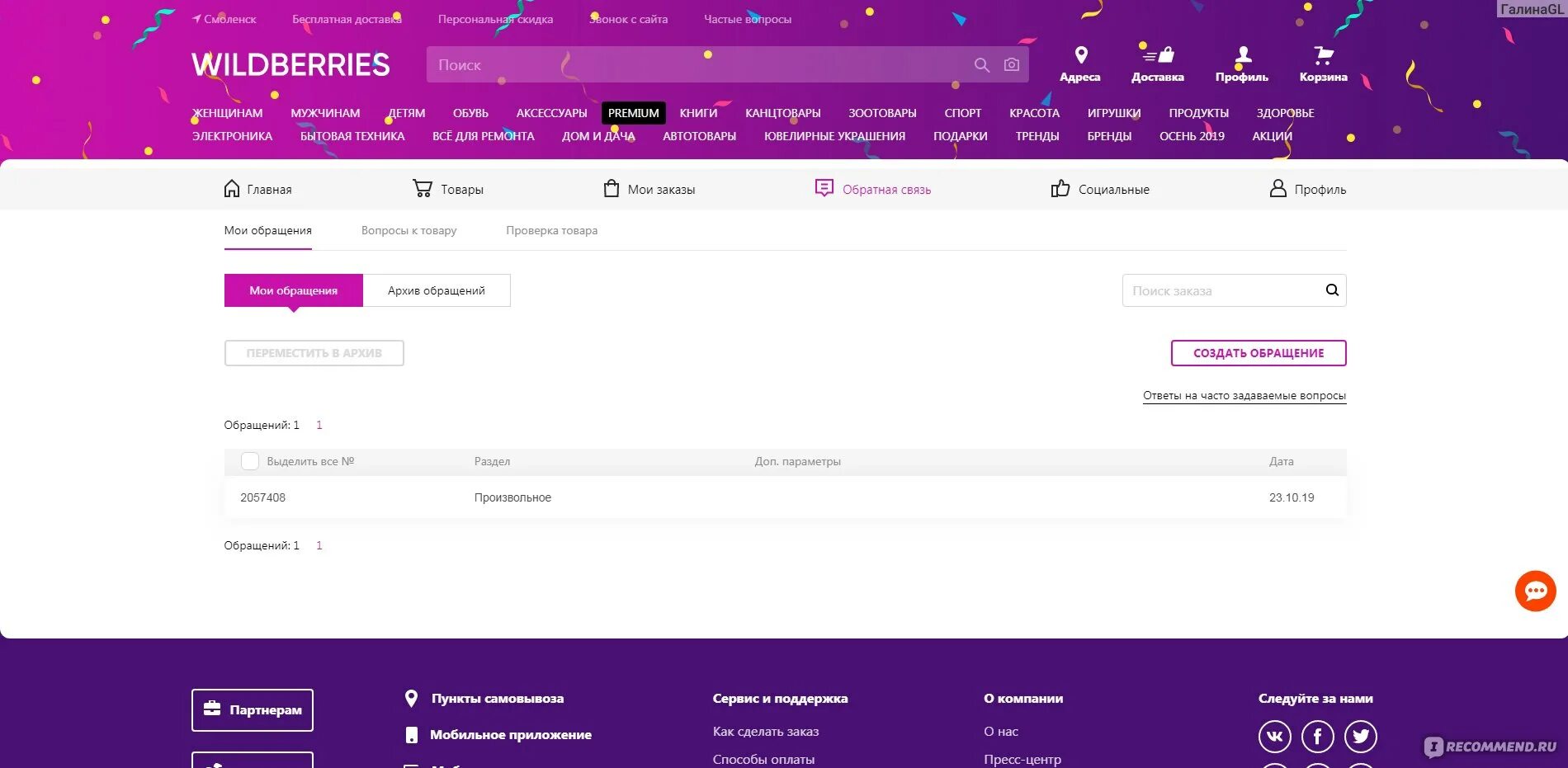Click Переместить в архив button
The image size is (1568, 768).
click(x=314, y=353)
